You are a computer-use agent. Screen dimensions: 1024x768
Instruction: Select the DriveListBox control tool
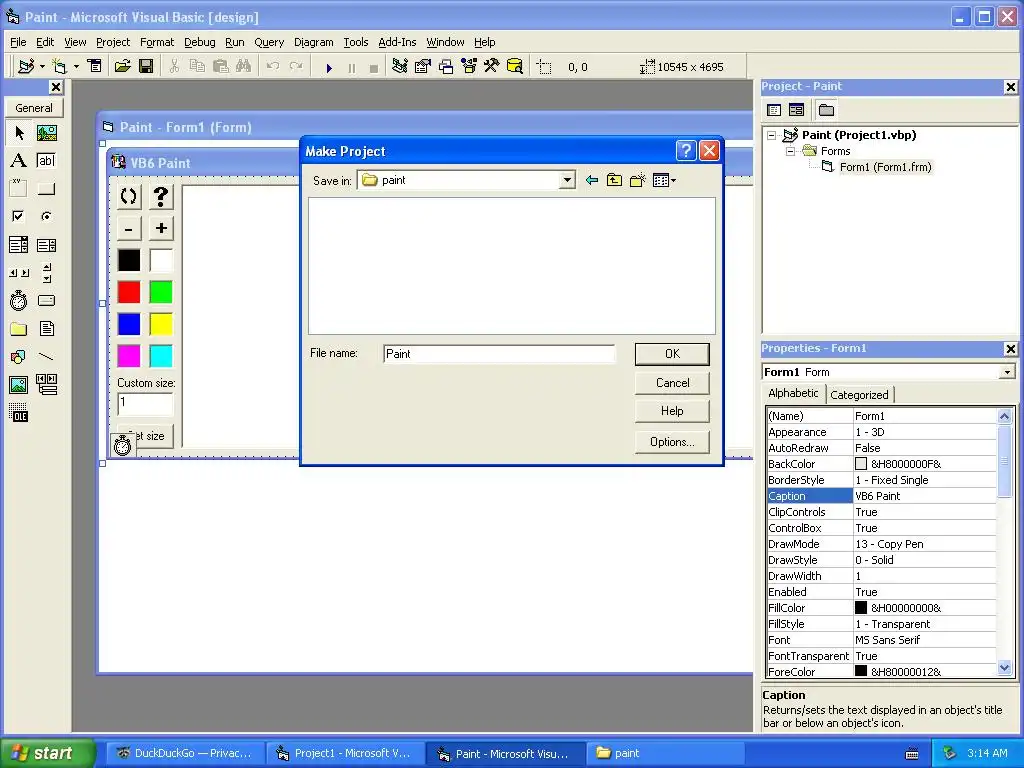[46, 300]
